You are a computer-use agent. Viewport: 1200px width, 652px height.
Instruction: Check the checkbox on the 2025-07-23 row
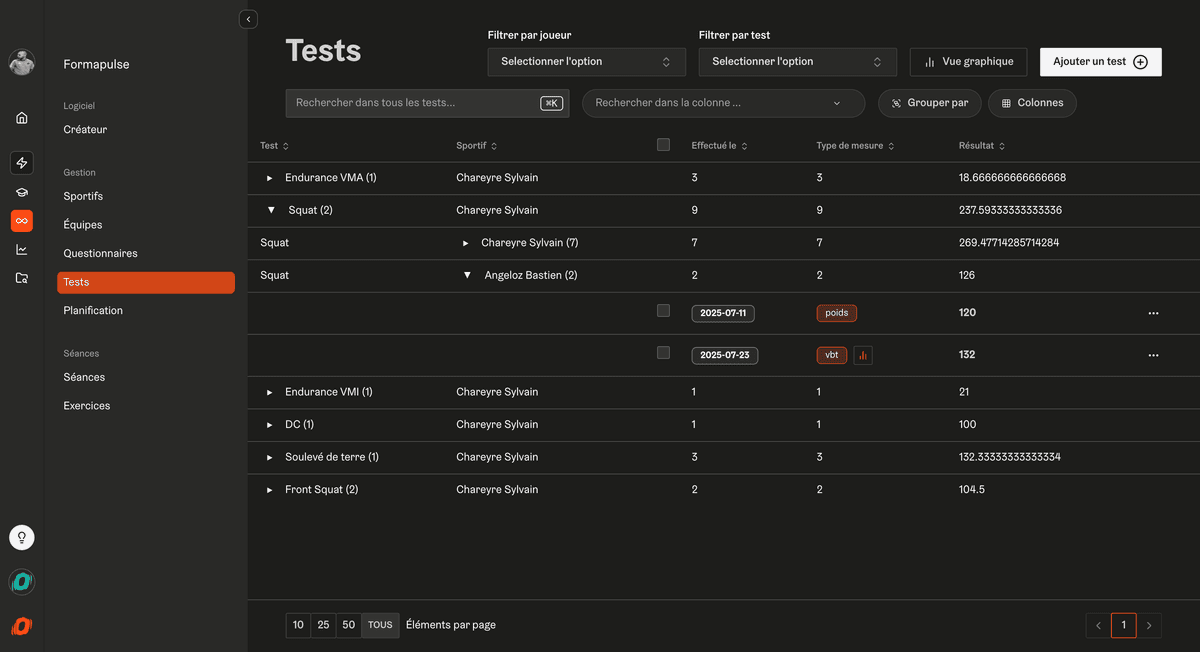click(663, 354)
